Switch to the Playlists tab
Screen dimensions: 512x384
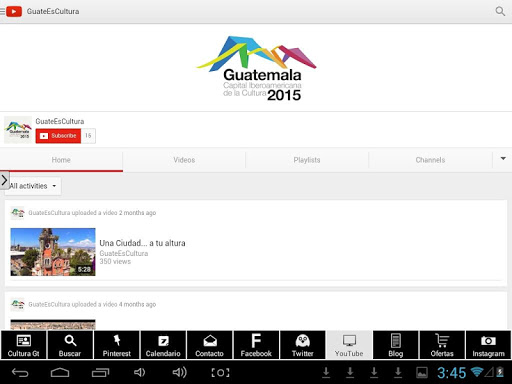pos(307,160)
